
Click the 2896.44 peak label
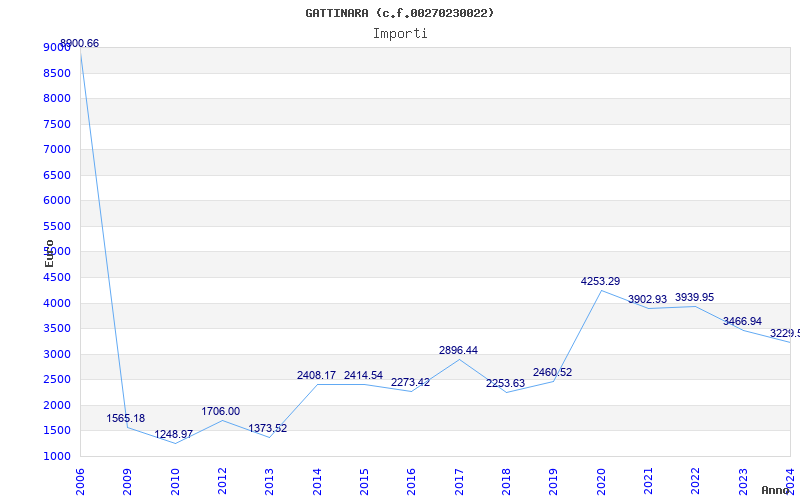458,350
